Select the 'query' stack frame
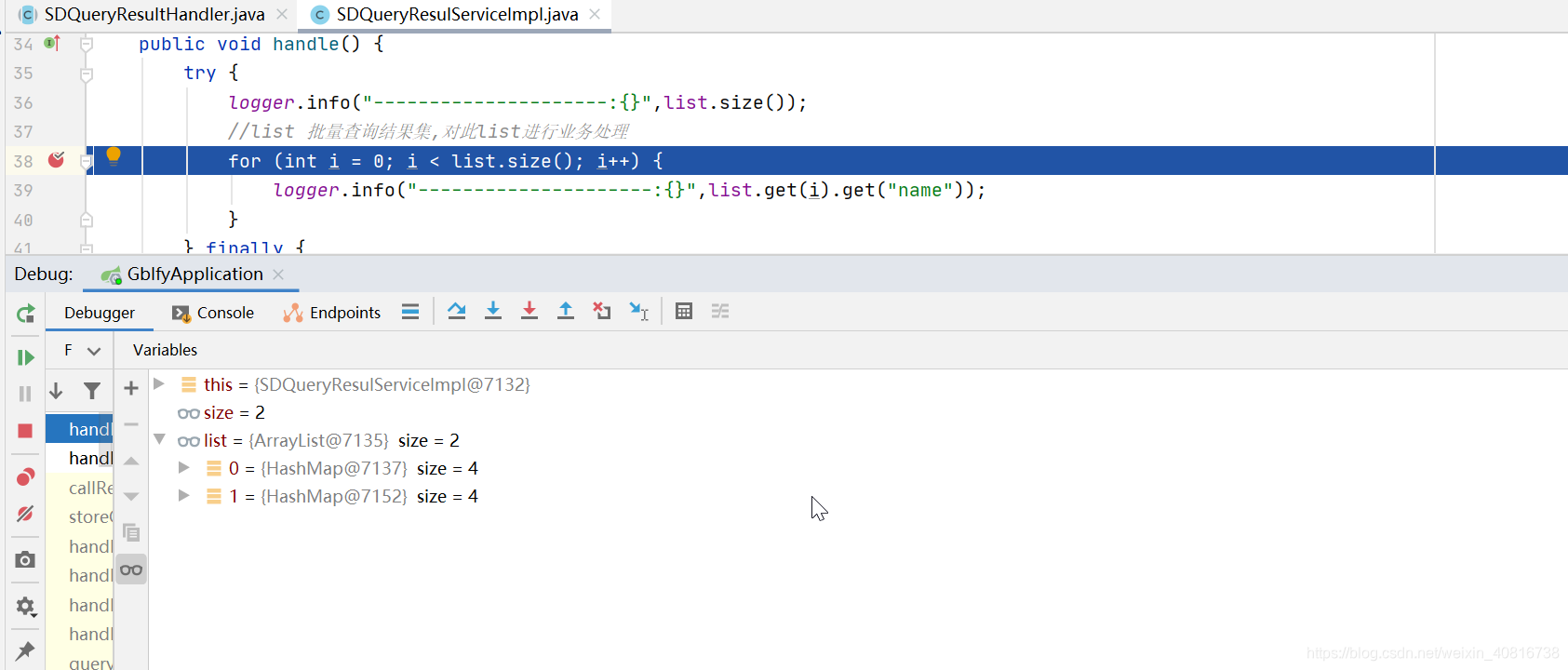This screenshot has width=1568, height=670. pos(79,662)
